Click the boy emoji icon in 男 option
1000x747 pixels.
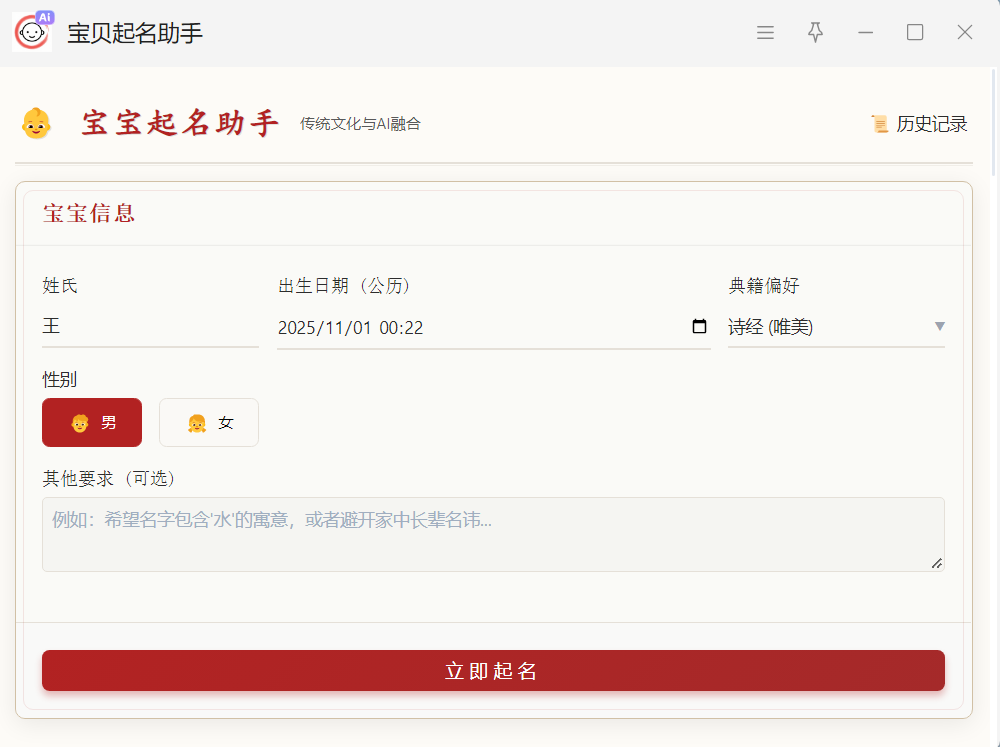pyautogui.click(x=80, y=423)
